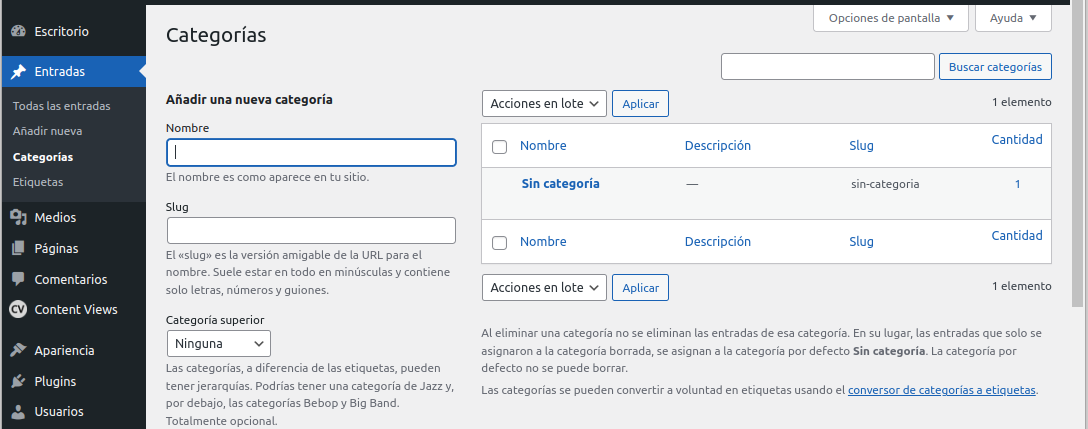Toggle the select-all checkbox in table header
This screenshot has width=1088, height=429.
(x=500, y=147)
